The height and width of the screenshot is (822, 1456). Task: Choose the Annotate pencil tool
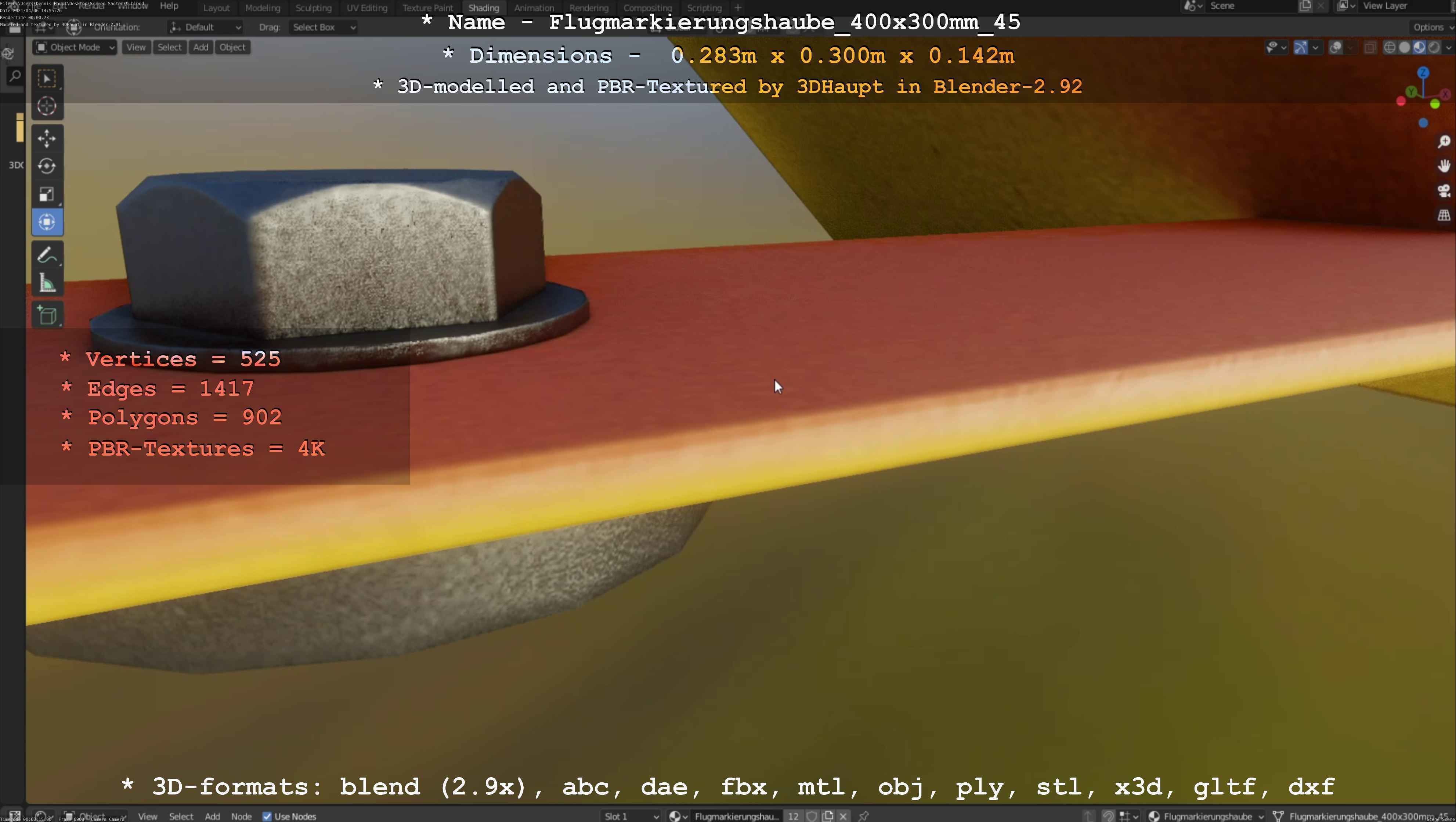coord(47,256)
